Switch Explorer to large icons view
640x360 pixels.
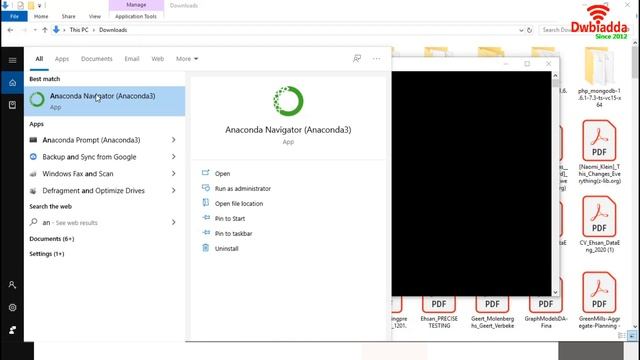(632, 336)
